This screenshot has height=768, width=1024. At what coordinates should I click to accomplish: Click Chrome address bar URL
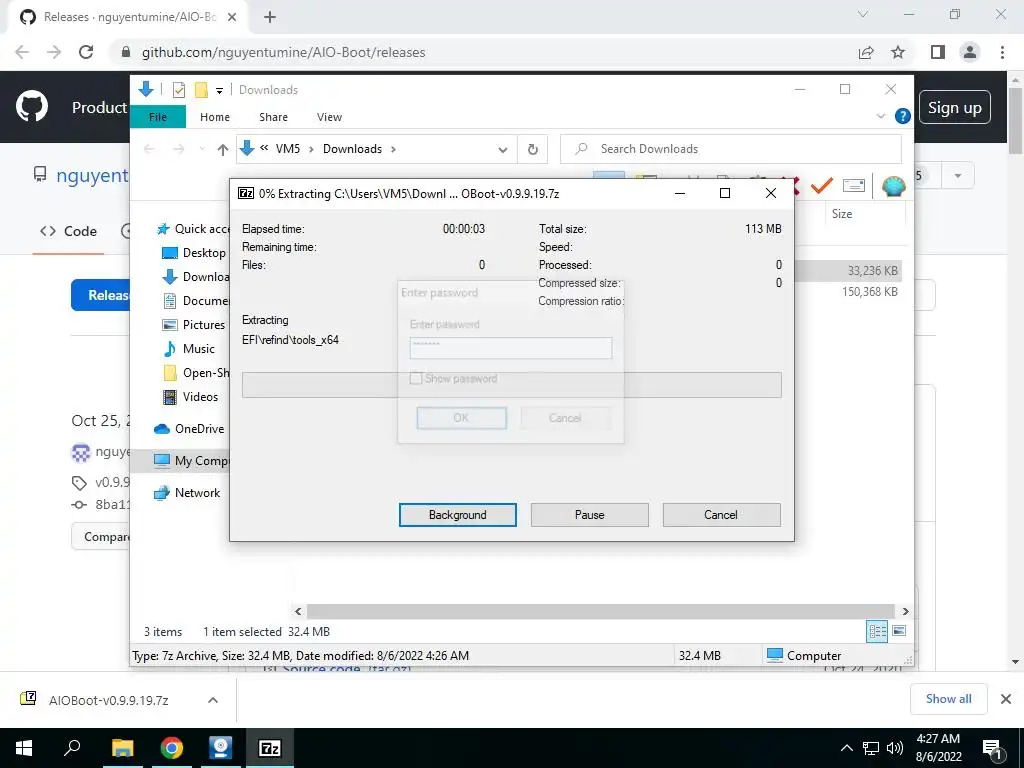pos(283,52)
